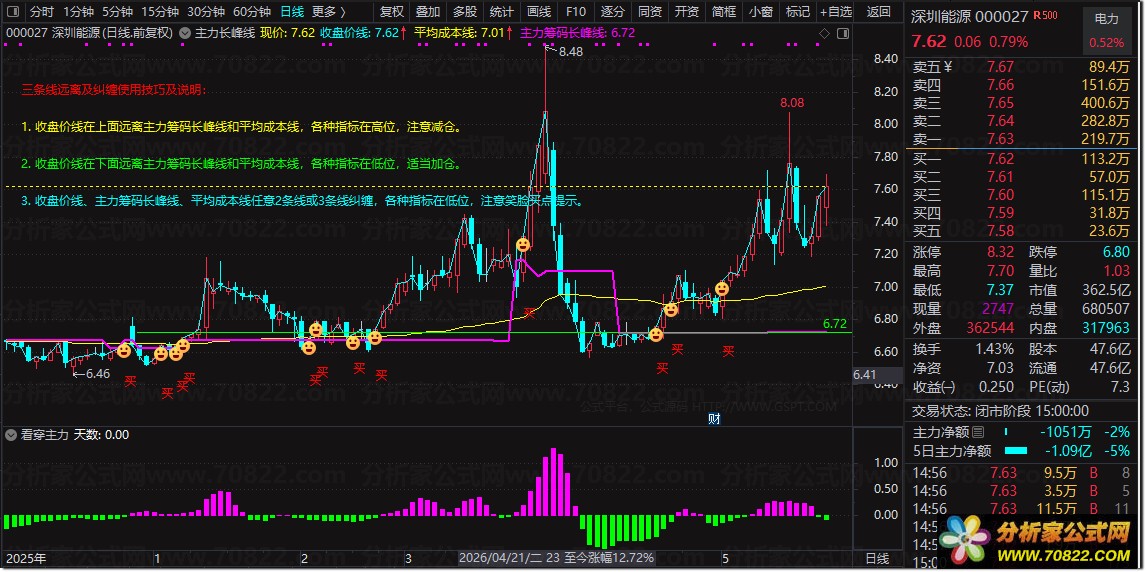Toggle 叠加 overlay mode
The width and height of the screenshot is (1147, 572).
428,12
